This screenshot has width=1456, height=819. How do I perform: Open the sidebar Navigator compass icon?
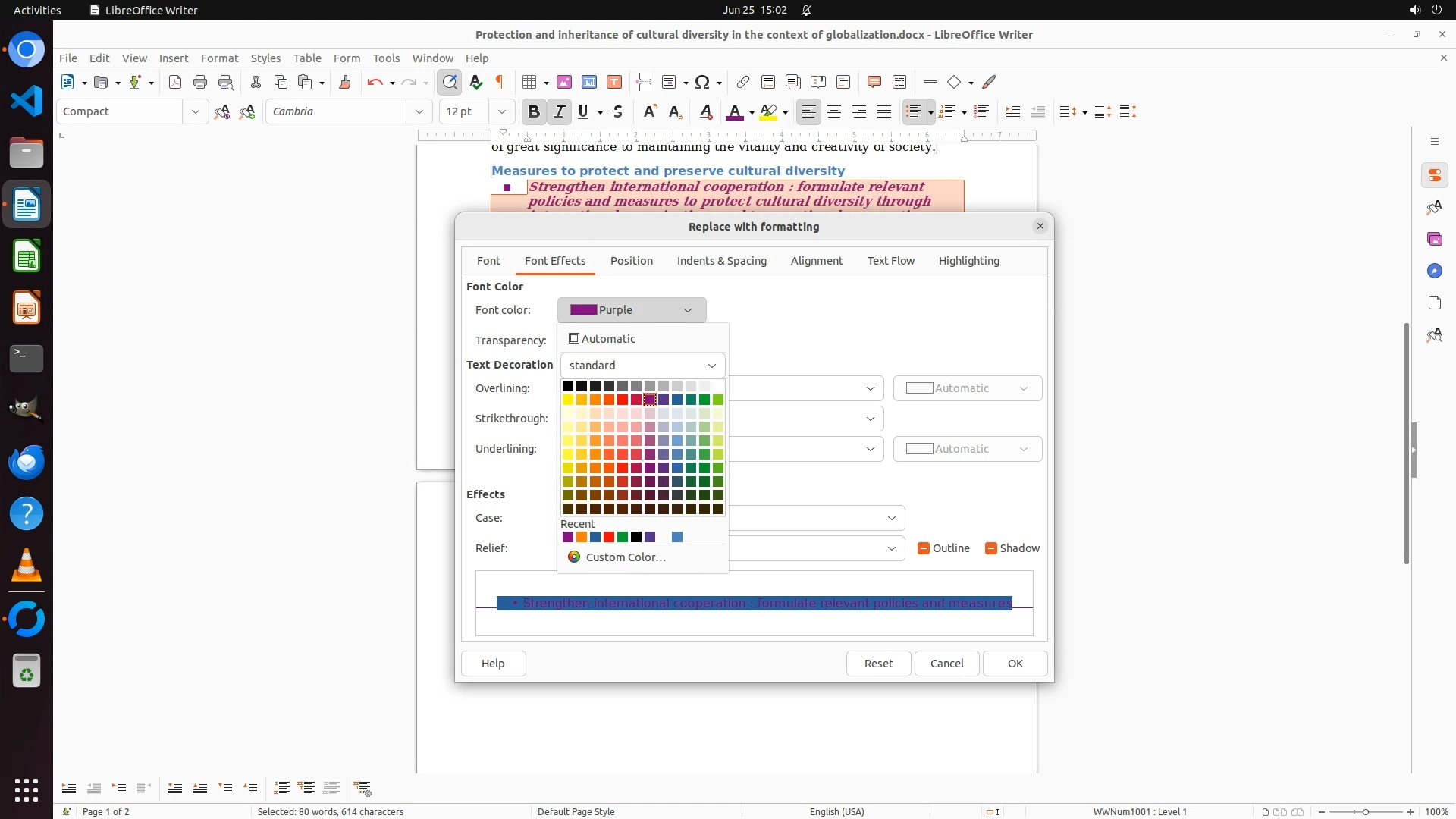[x=1434, y=271]
